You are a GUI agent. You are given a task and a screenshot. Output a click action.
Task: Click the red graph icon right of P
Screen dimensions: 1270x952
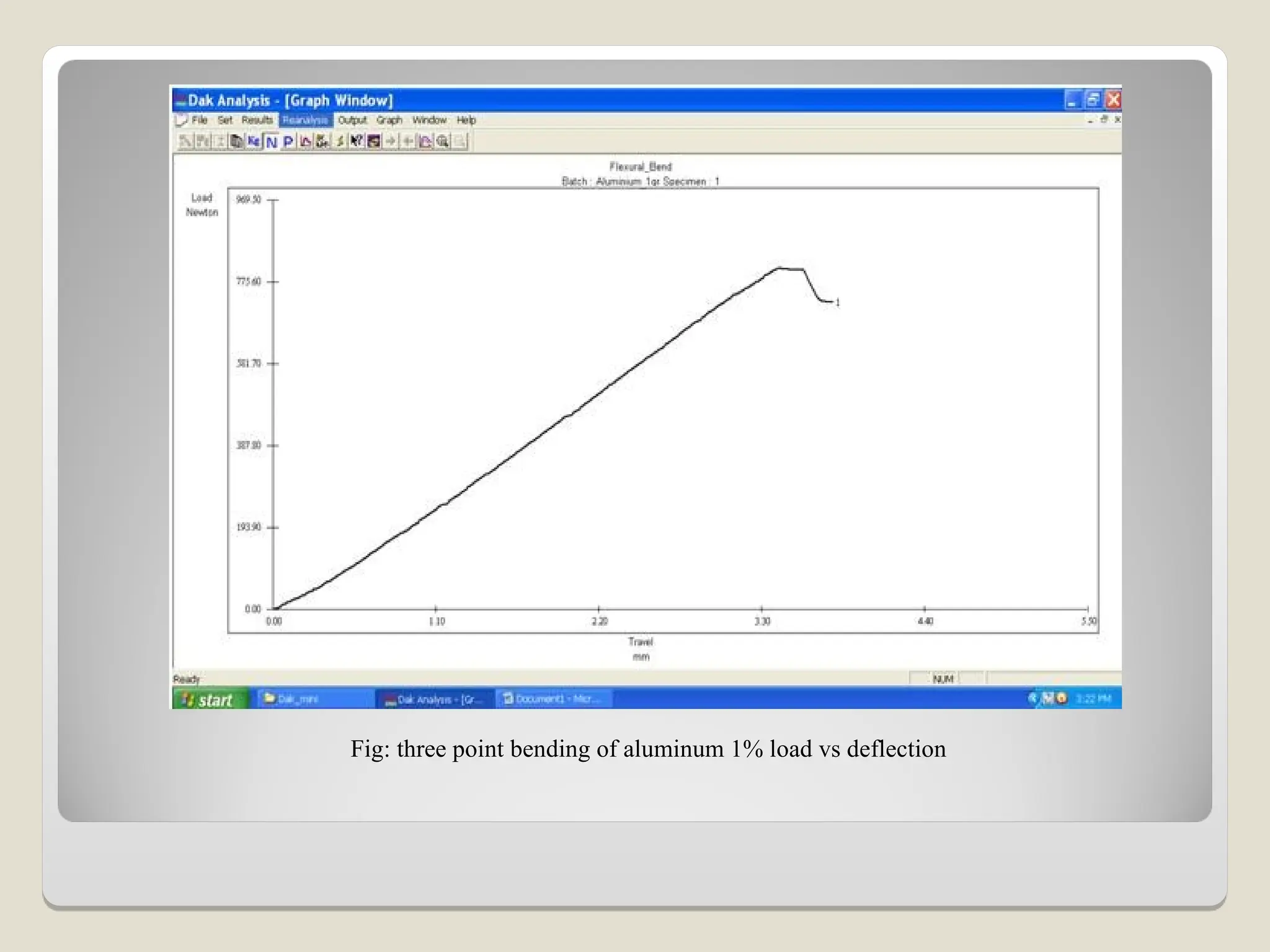click(305, 141)
